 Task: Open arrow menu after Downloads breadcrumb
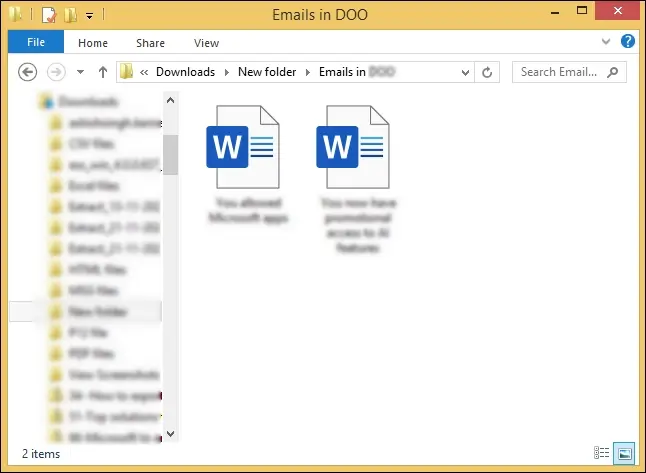227,73
